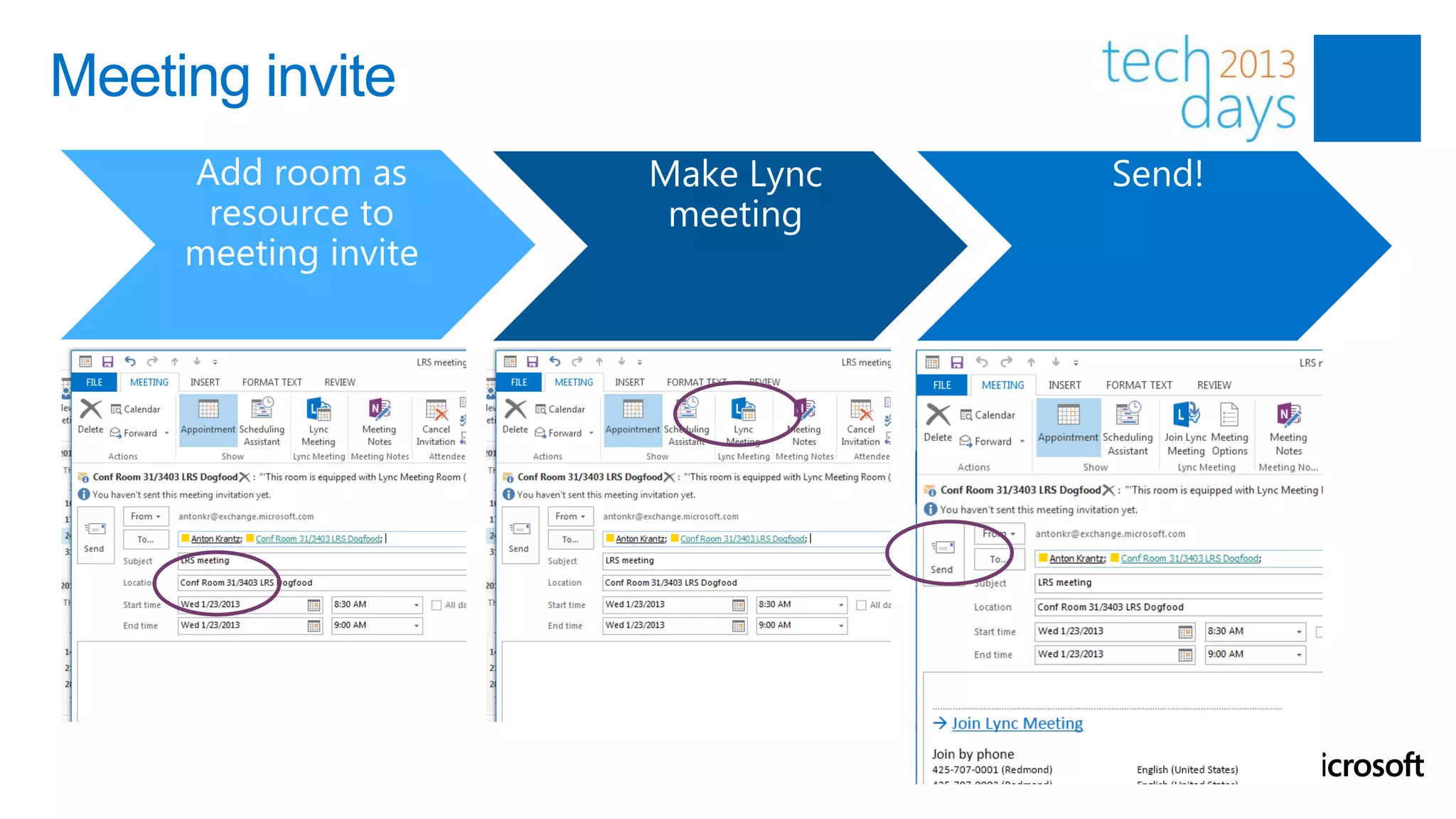Click Join Lync Meeting ribbon icon, Send! screenshot
The height and width of the screenshot is (819, 1456).
[1186, 414]
